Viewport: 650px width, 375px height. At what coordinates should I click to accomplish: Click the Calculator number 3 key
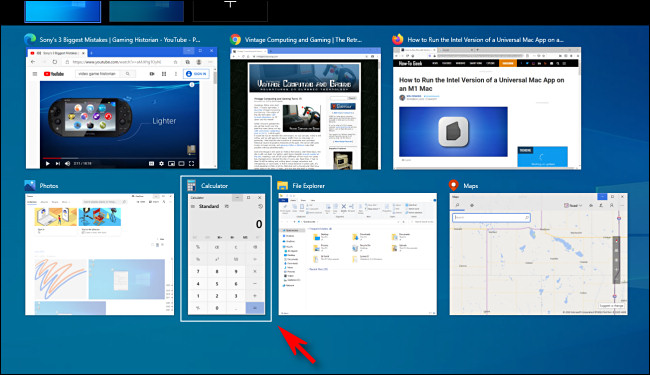pos(236,296)
